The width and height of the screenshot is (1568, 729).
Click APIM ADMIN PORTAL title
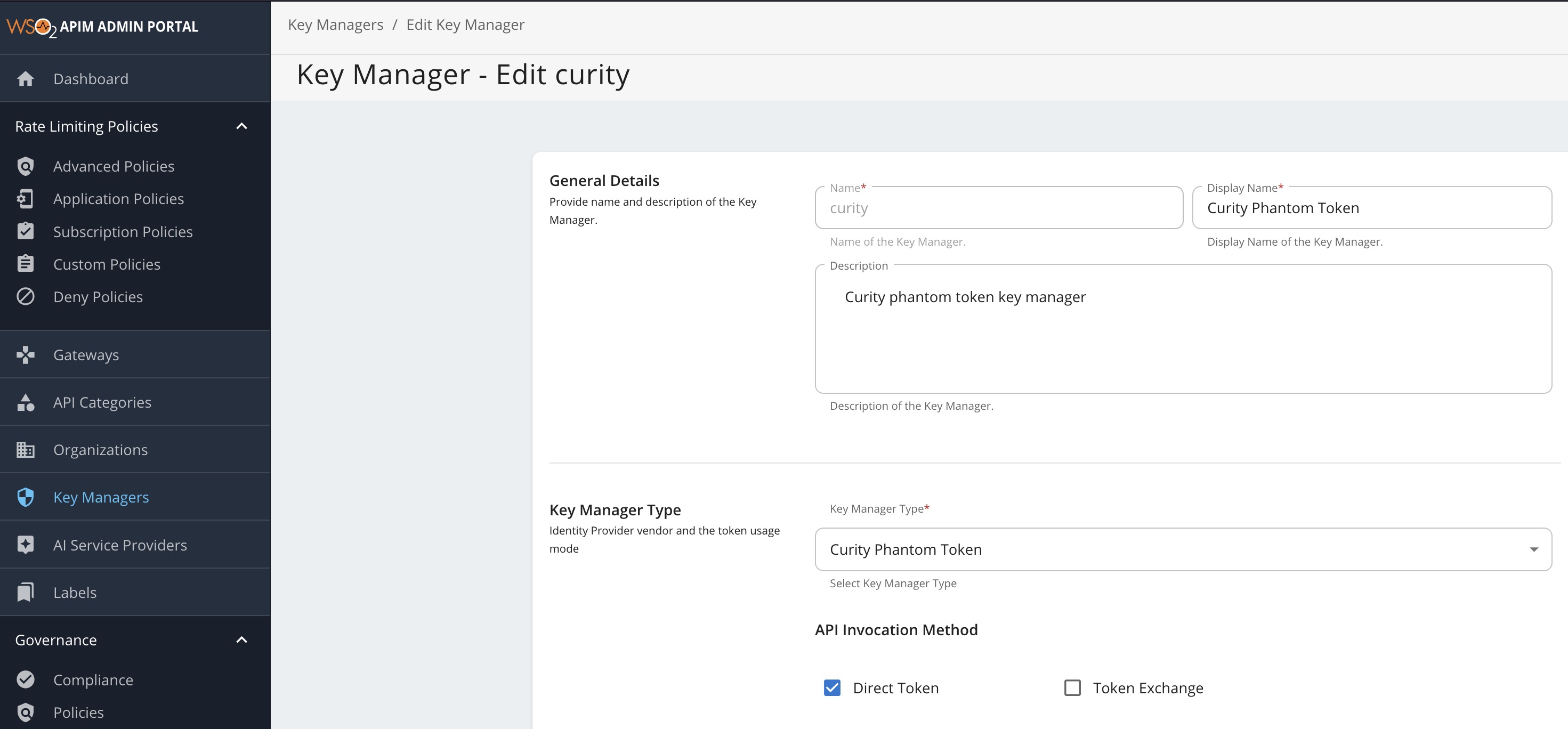[129, 27]
